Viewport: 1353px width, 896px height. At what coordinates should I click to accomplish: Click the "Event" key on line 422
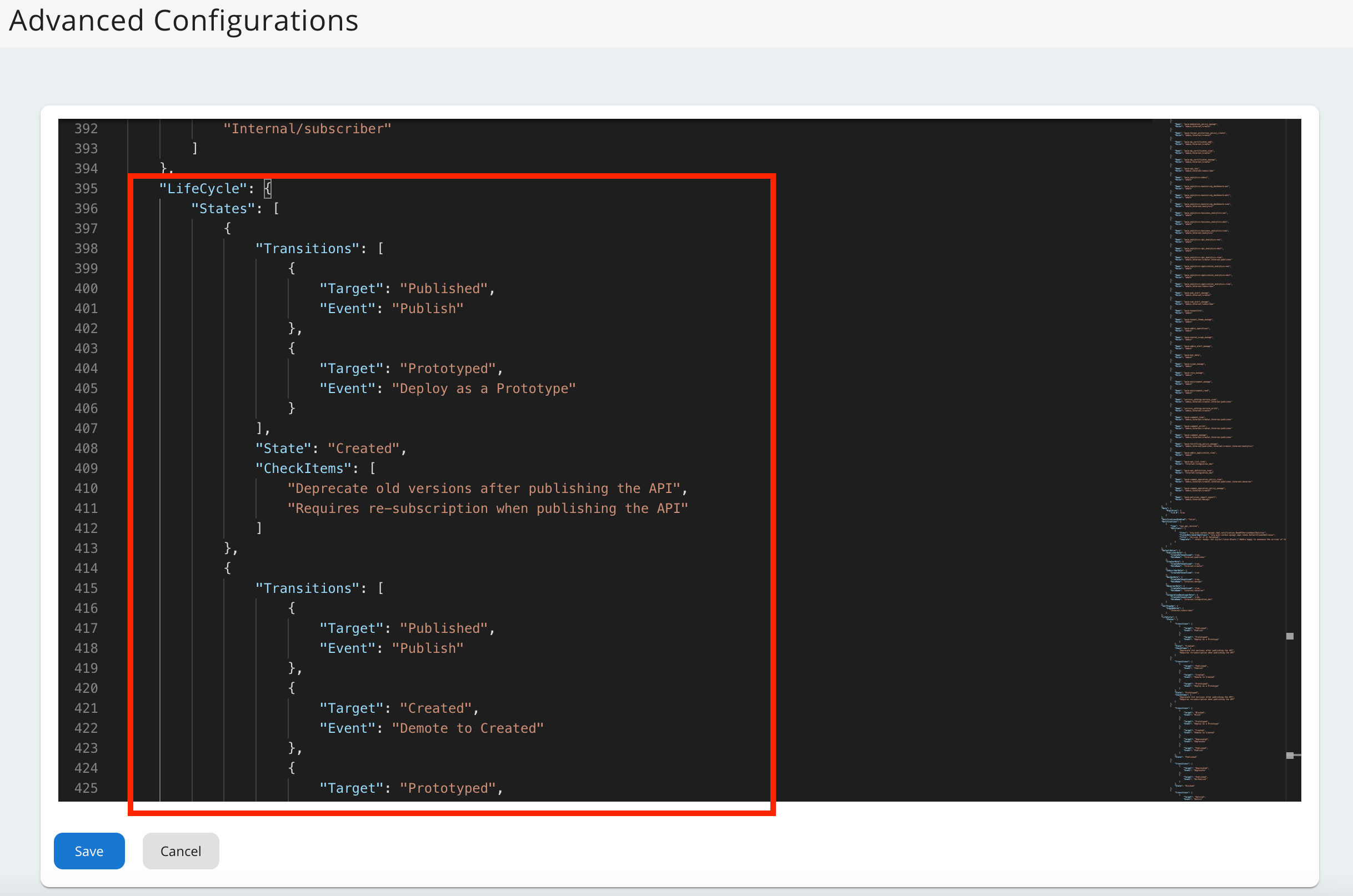(348, 728)
